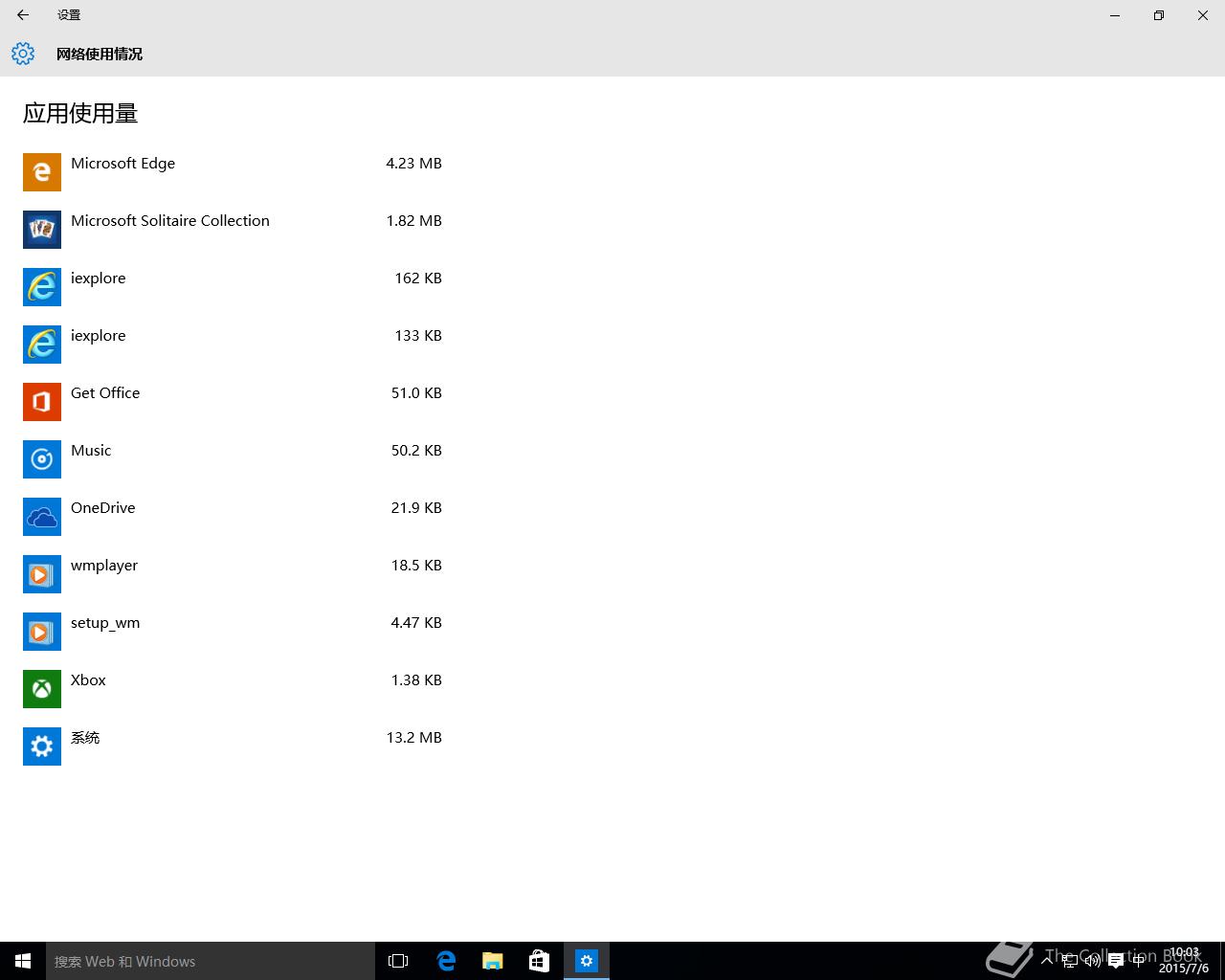
Task: Click the network tray icon
Action: pyautogui.click(x=1070, y=961)
